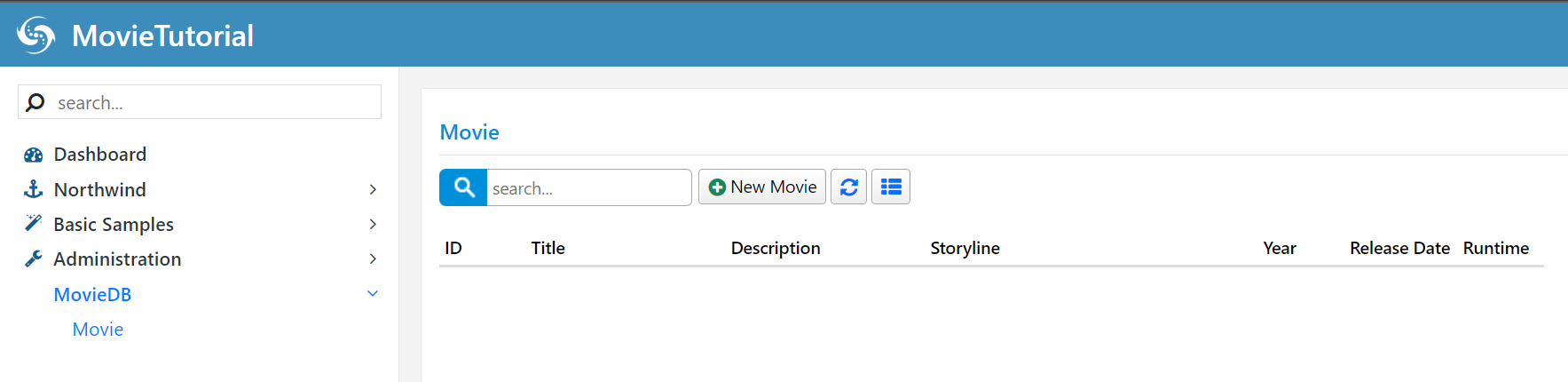Expand the Northwind menu chevron

373,189
